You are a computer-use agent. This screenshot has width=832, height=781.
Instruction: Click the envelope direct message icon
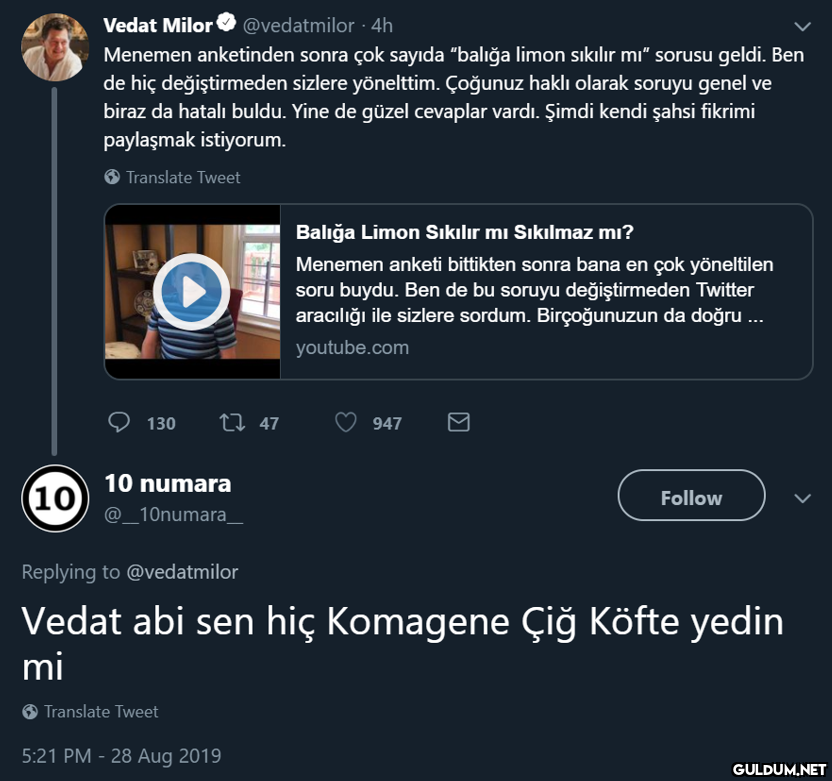click(458, 422)
